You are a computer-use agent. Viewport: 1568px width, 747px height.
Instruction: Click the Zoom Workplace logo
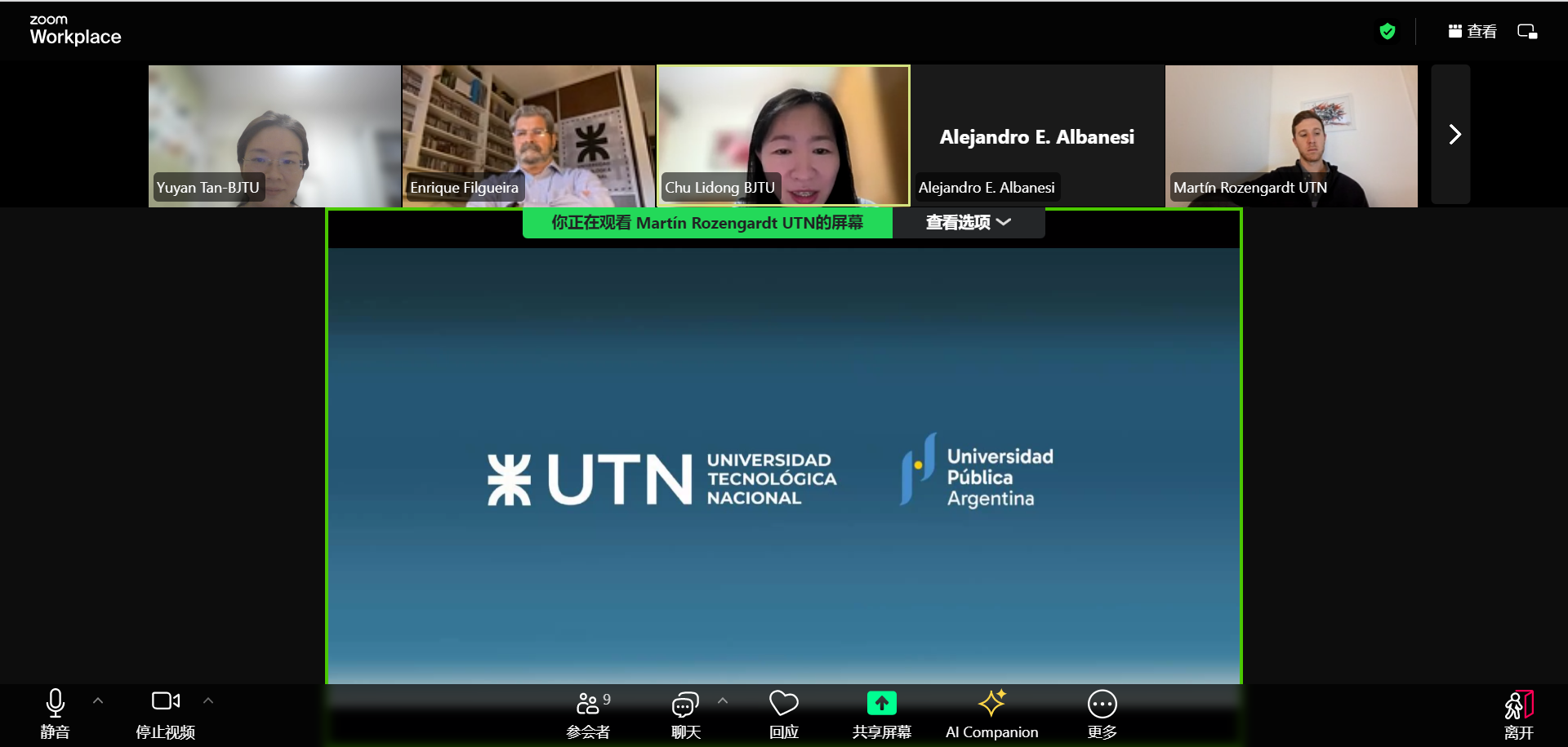pos(75,30)
